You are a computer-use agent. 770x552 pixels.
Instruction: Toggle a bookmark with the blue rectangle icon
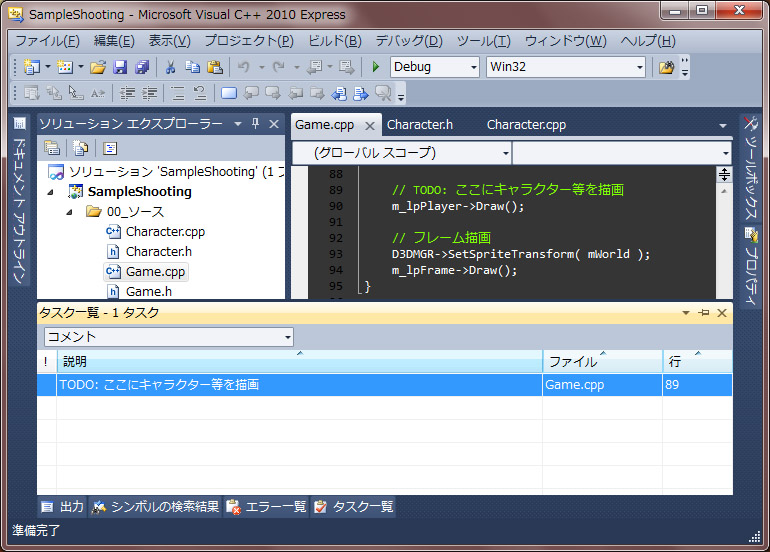pyautogui.click(x=229, y=93)
